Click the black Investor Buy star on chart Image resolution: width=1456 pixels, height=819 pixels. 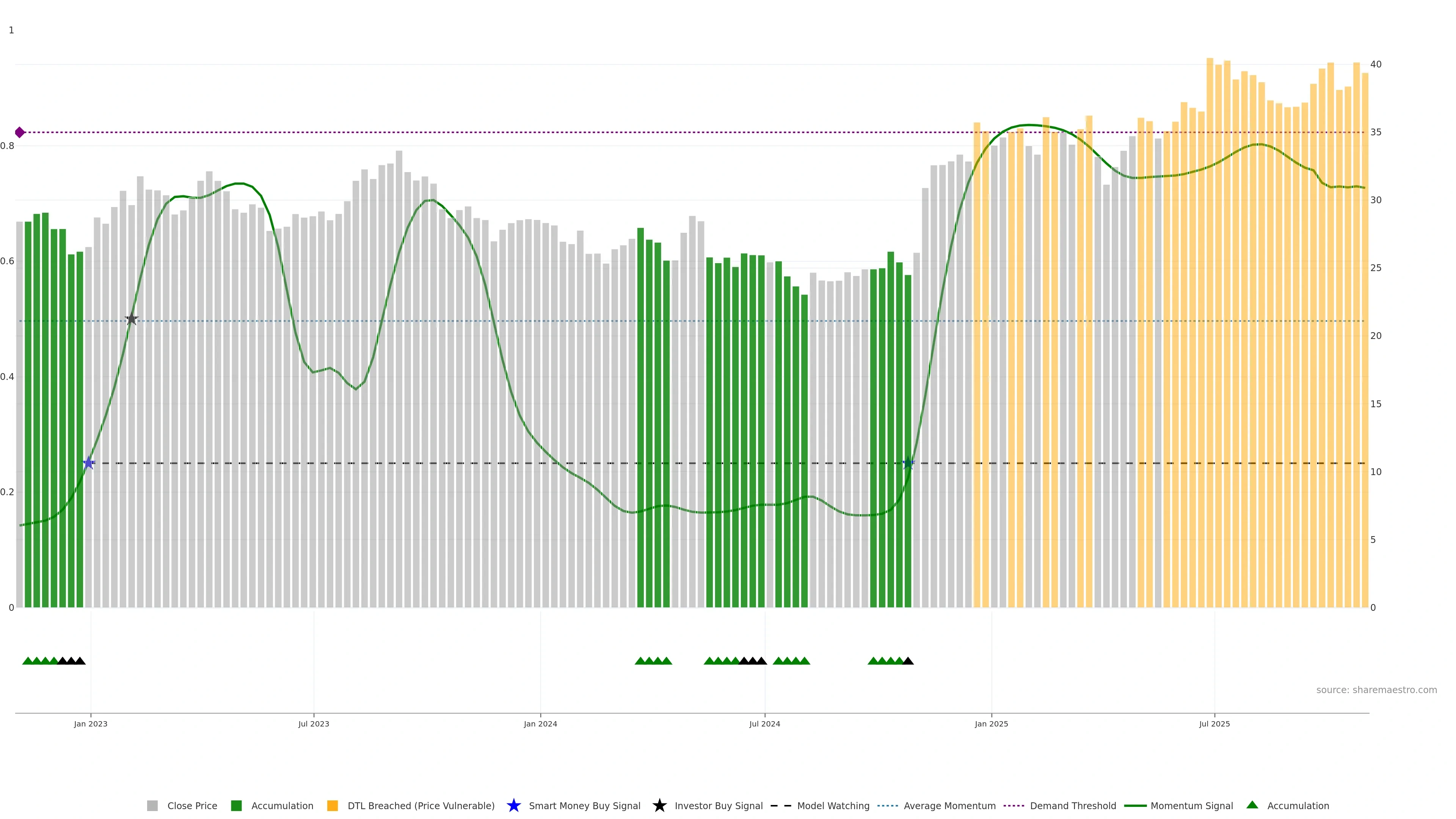point(131,319)
